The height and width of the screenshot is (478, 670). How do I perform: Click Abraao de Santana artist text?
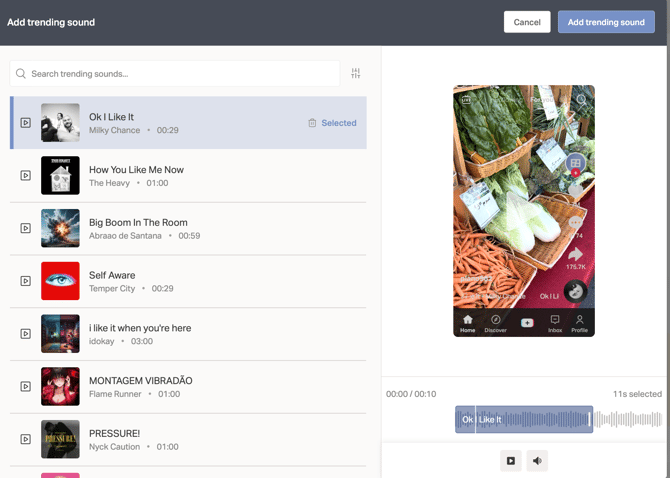pyautogui.click(x=125, y=236)
